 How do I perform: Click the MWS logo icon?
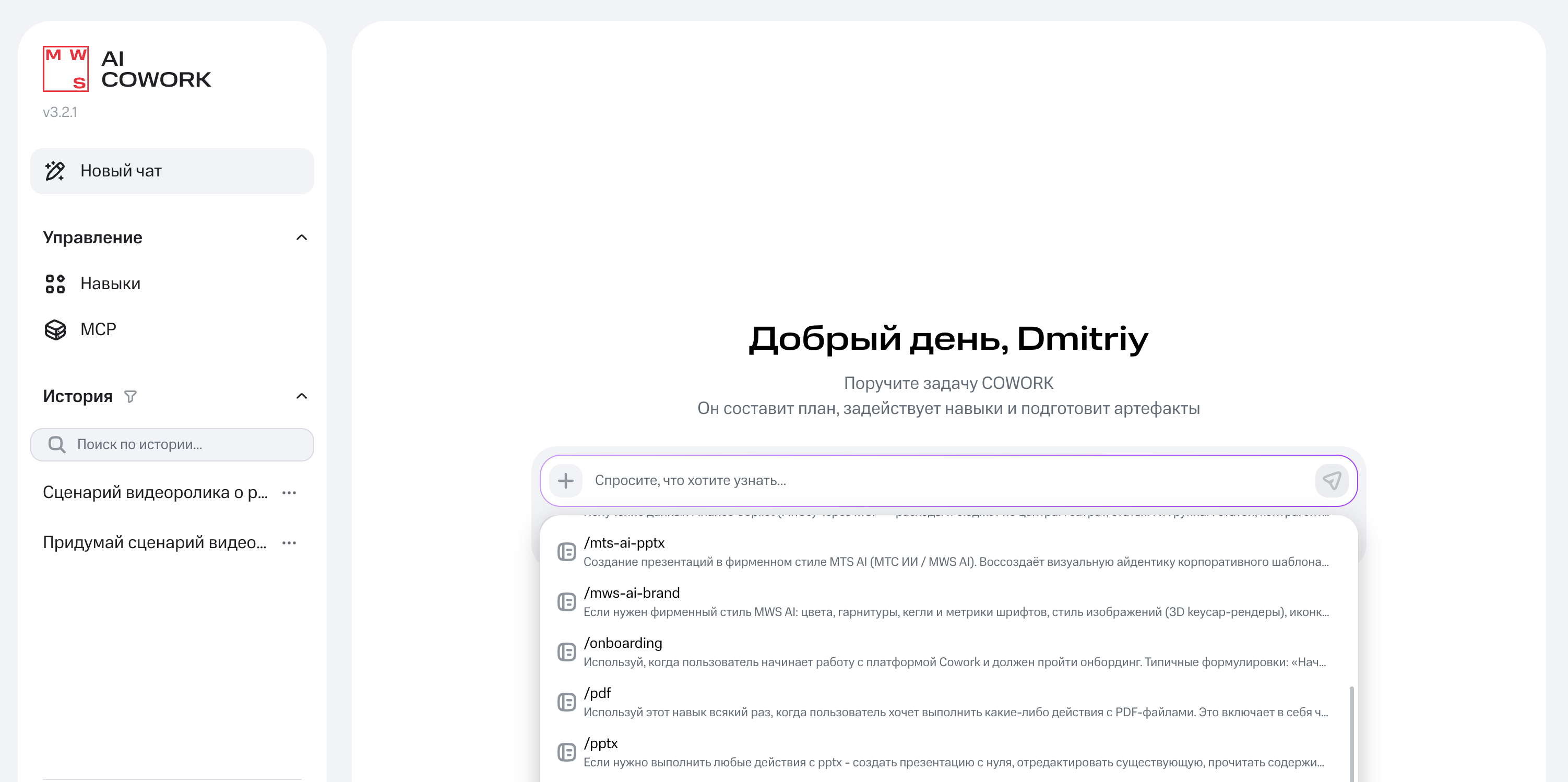[66, 69]
